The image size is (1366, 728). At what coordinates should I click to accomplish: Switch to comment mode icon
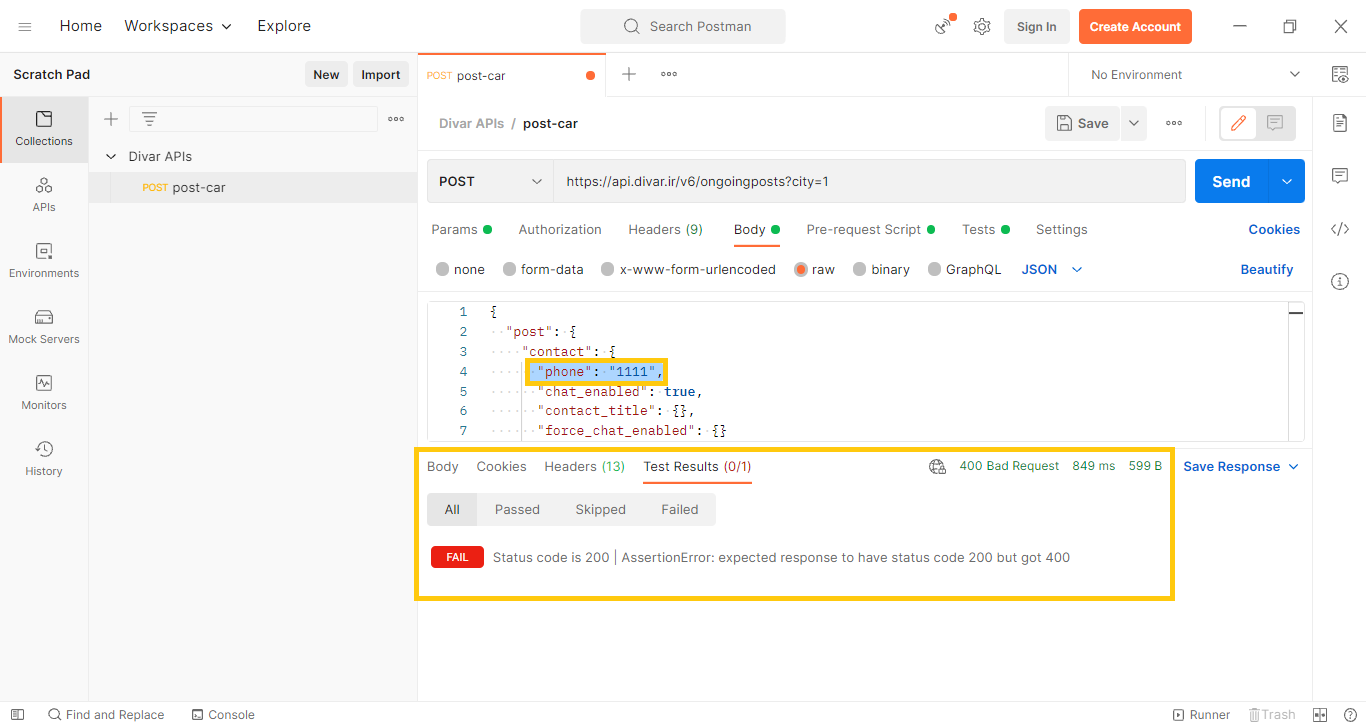point(1275,123)
